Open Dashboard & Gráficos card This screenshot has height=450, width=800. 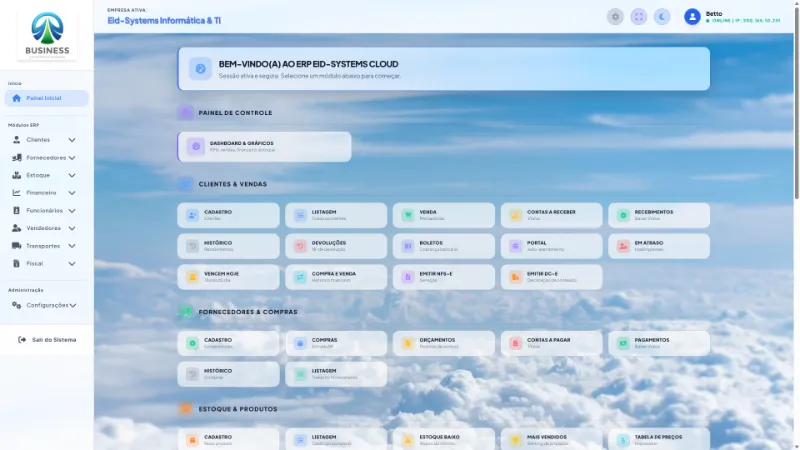tap(264, 147)
